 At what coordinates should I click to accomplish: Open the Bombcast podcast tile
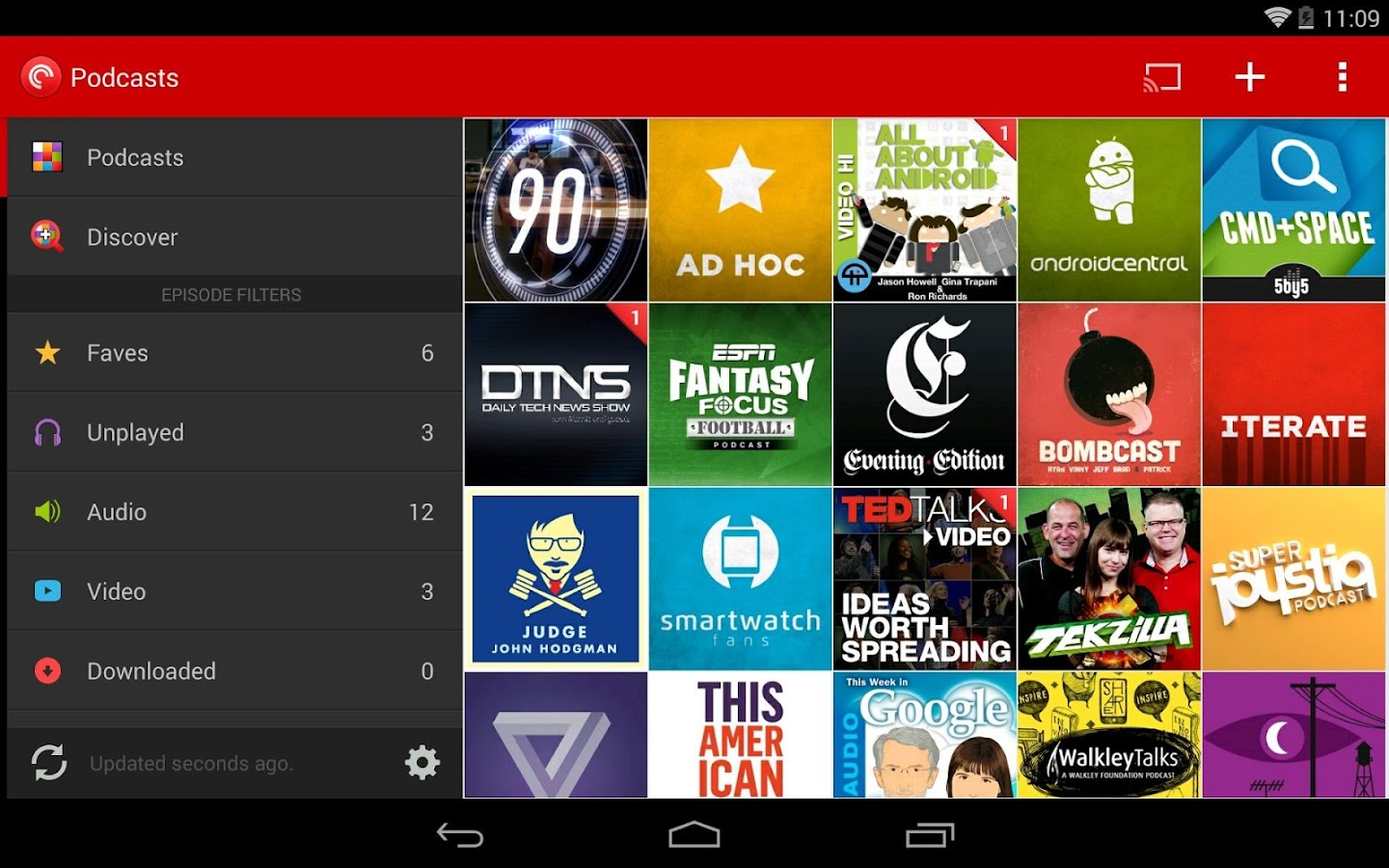point(1109,394)
